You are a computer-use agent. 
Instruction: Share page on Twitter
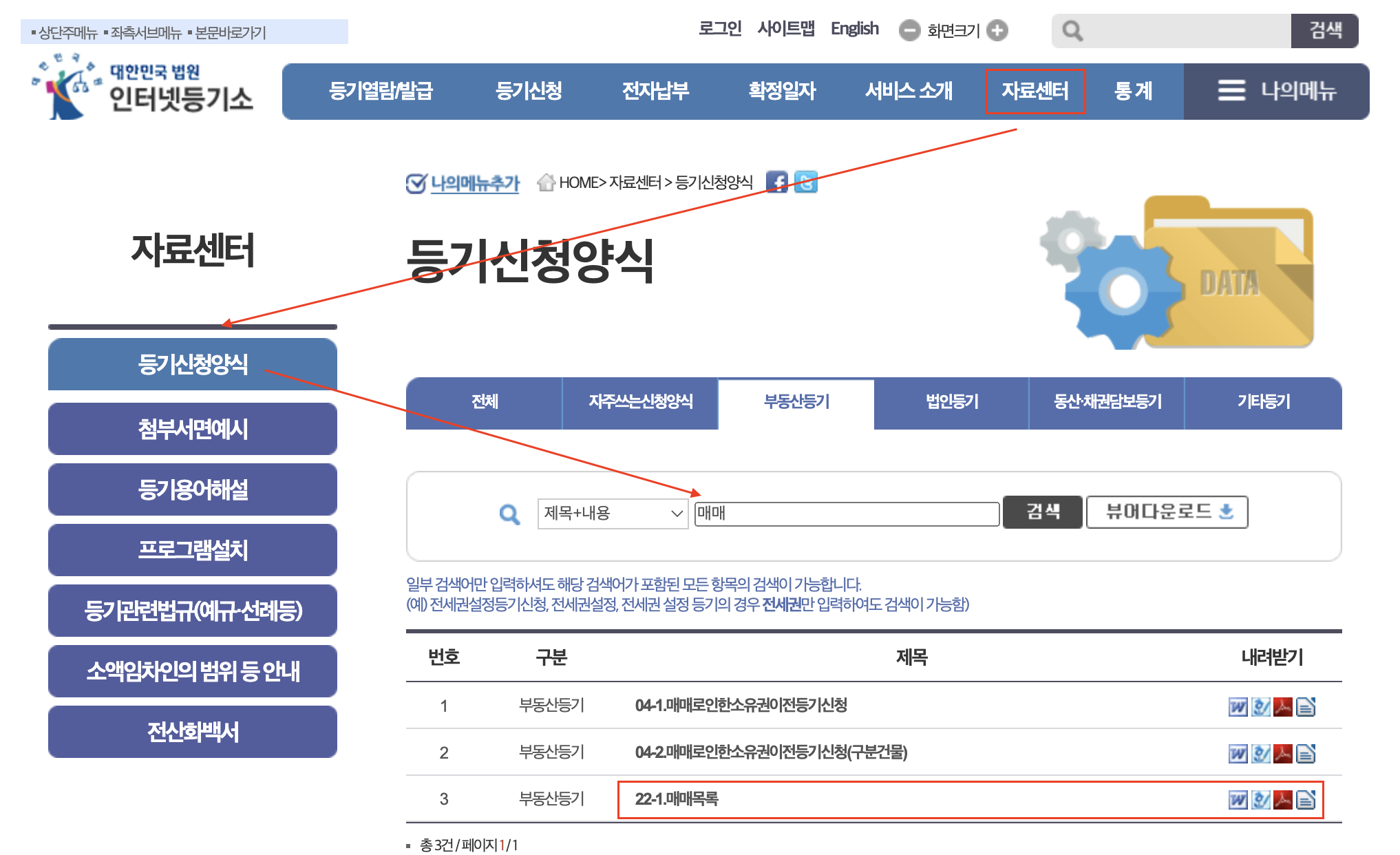coord(805,182)
